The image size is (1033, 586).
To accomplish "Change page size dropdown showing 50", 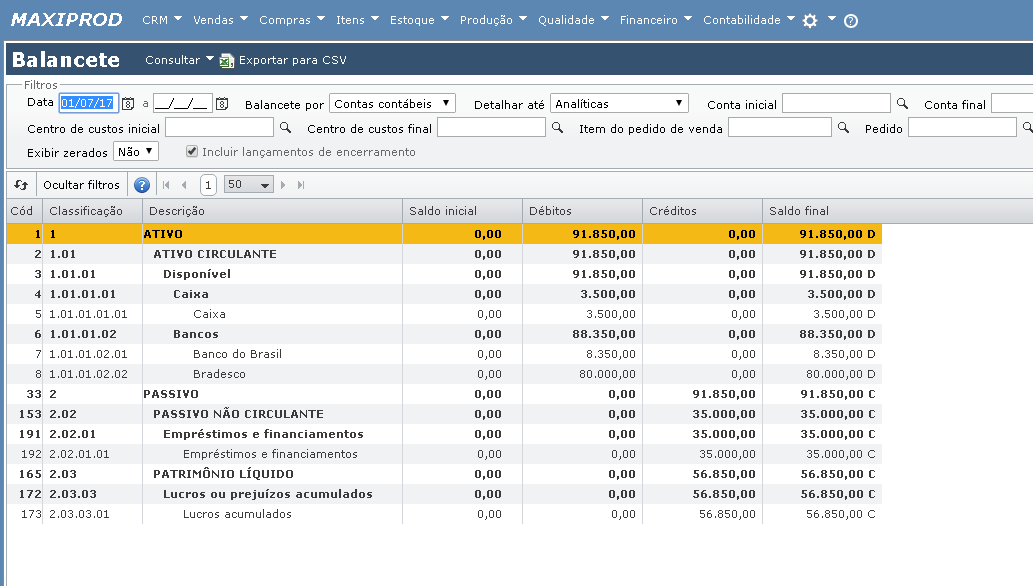I will [x=249, y=185].
